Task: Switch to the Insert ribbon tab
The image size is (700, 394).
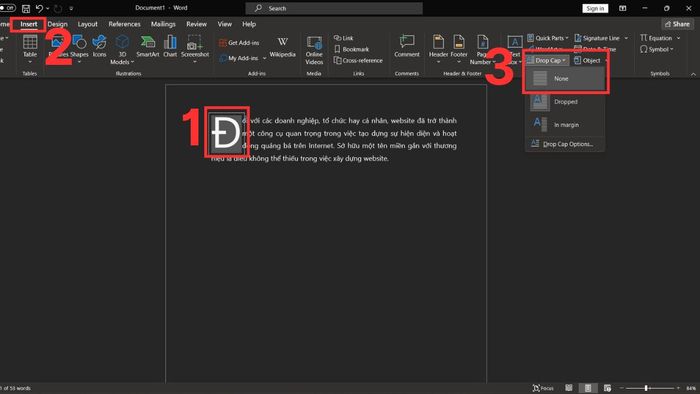Action: (29, 24)
